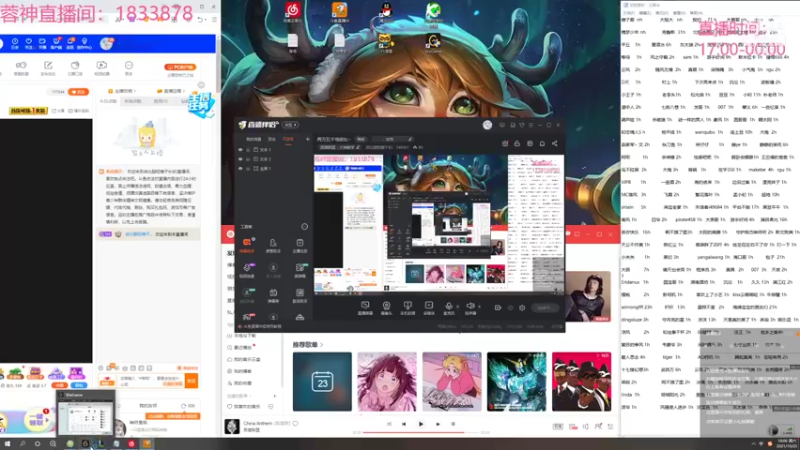
Task: Open my music cloud disk in music sidebar
Action: [x=244, y=360]
